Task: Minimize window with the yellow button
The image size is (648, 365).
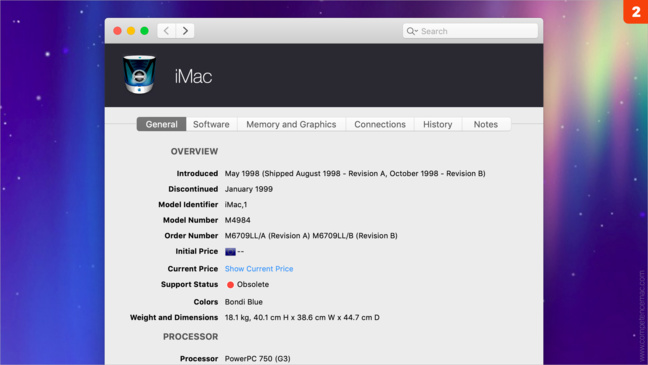Action: coord(131,31)
